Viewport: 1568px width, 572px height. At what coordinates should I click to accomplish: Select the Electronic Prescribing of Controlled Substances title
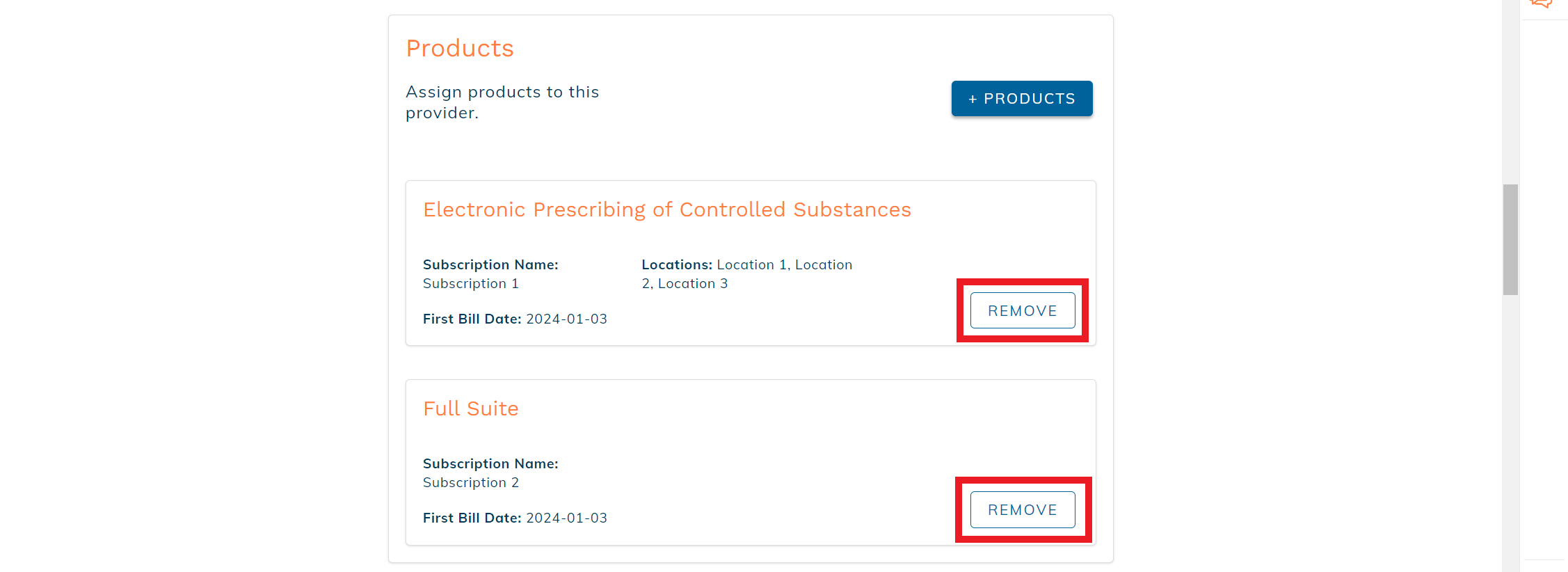pos(667,209)
